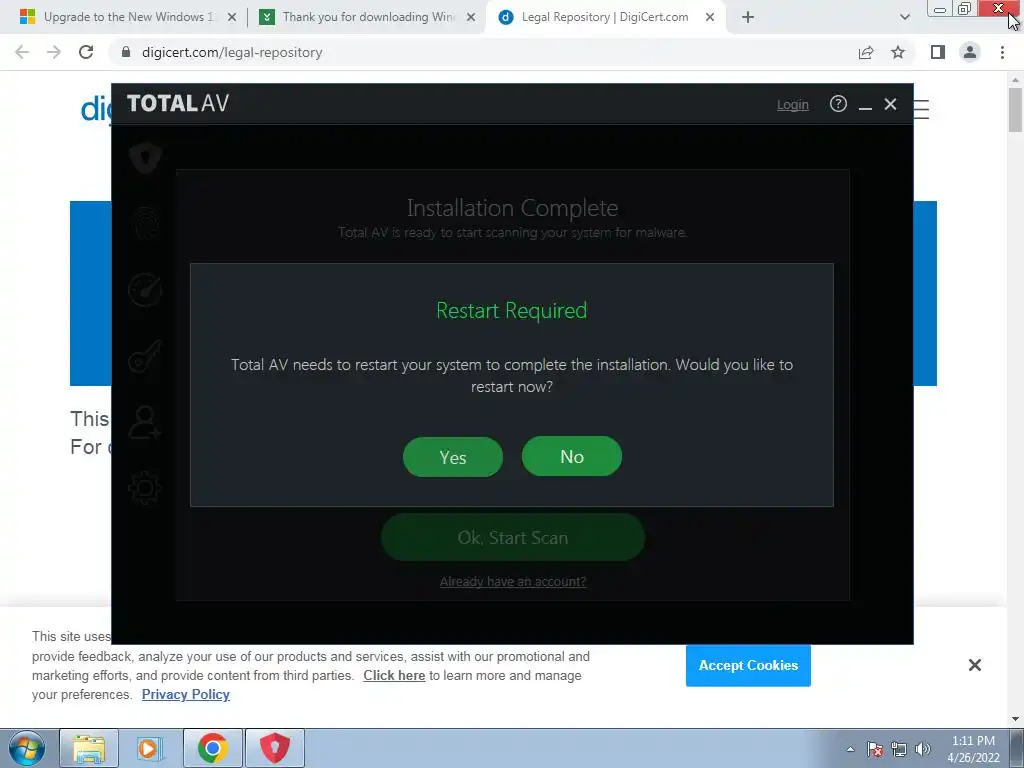Click the Accept Cookies button
Image resolution: width=1024 pixels, height=768 pixels.
[748, 665]
